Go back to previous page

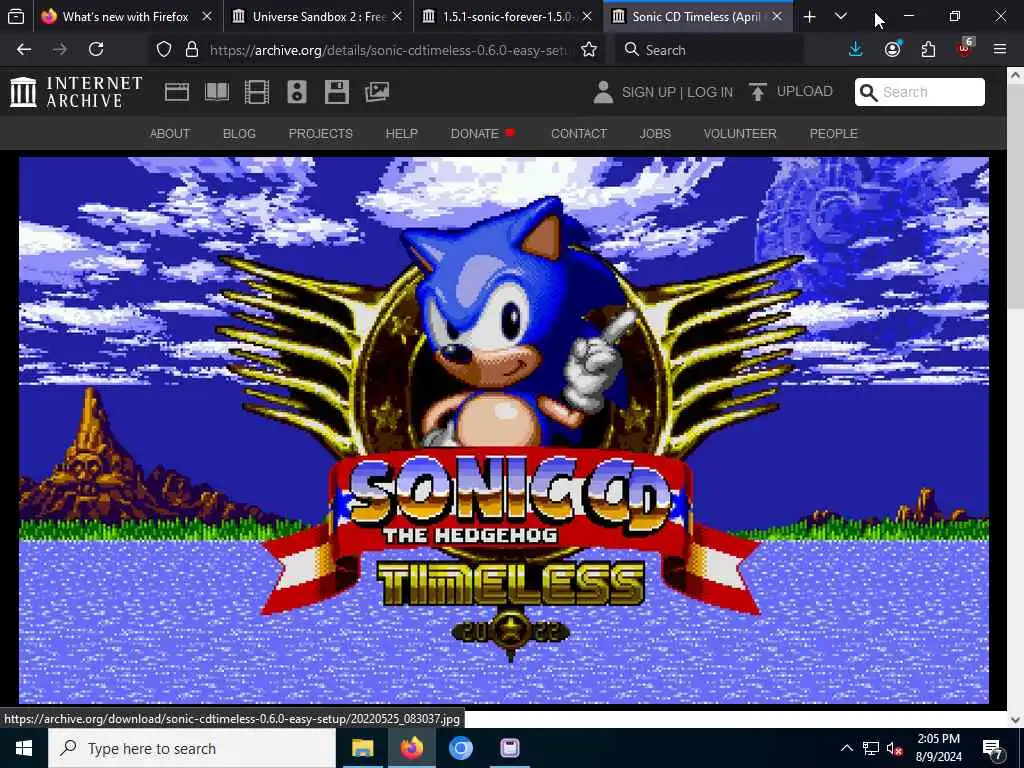click(x=24, y=49)
